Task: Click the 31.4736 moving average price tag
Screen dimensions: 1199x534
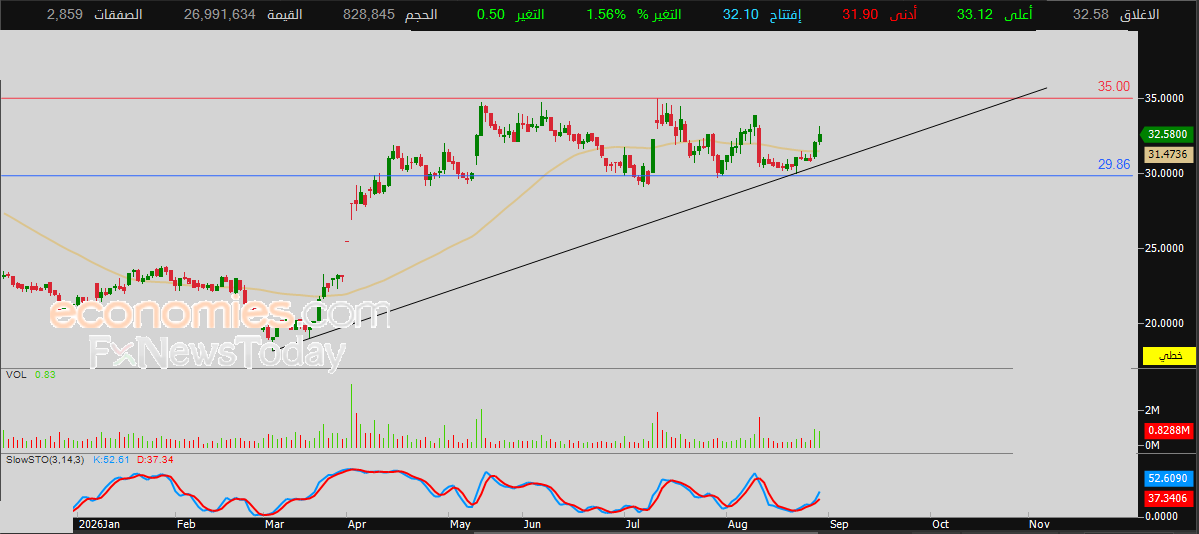Action: 1169,155
